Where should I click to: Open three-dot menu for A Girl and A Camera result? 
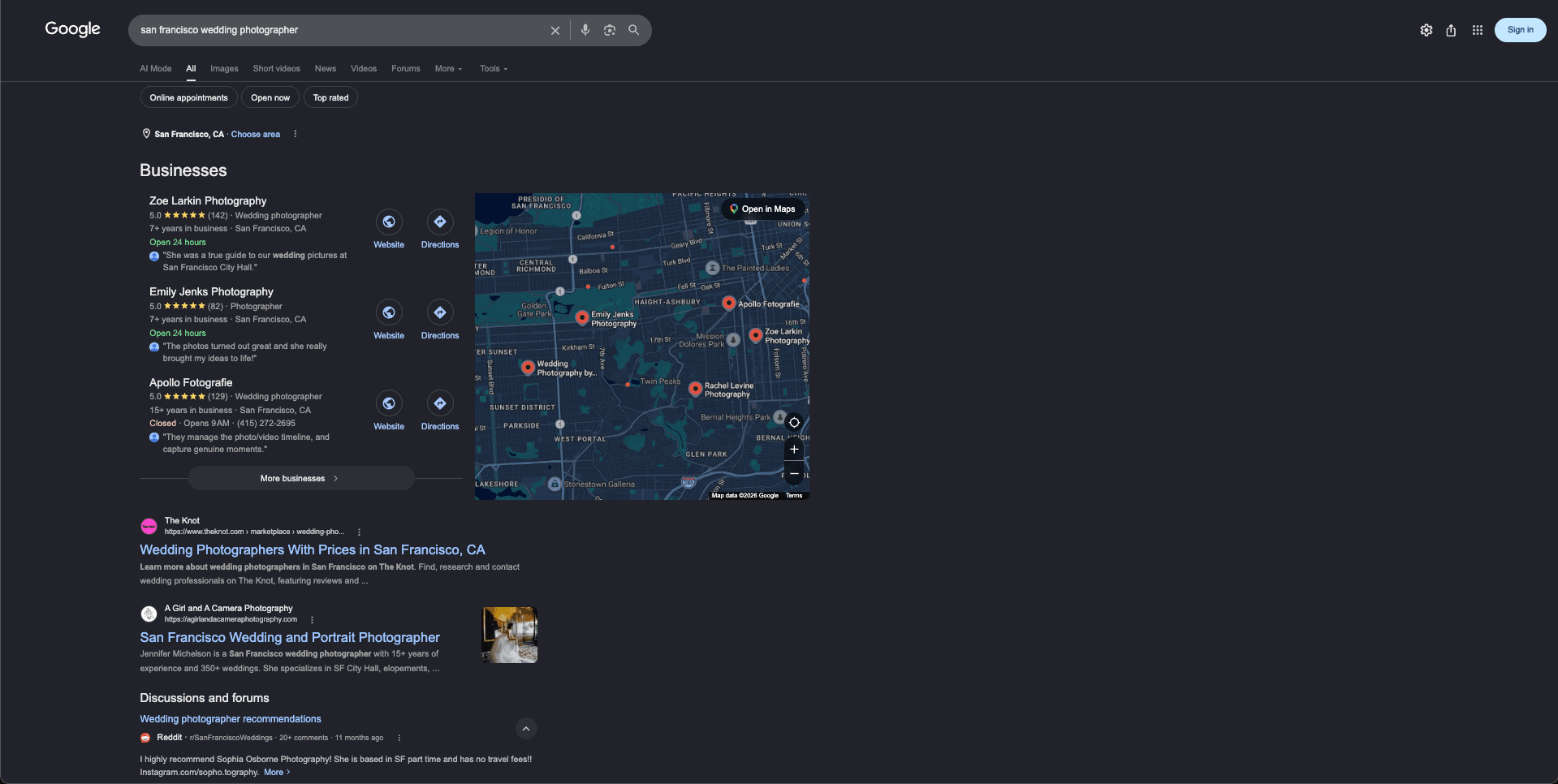[312, 620]
